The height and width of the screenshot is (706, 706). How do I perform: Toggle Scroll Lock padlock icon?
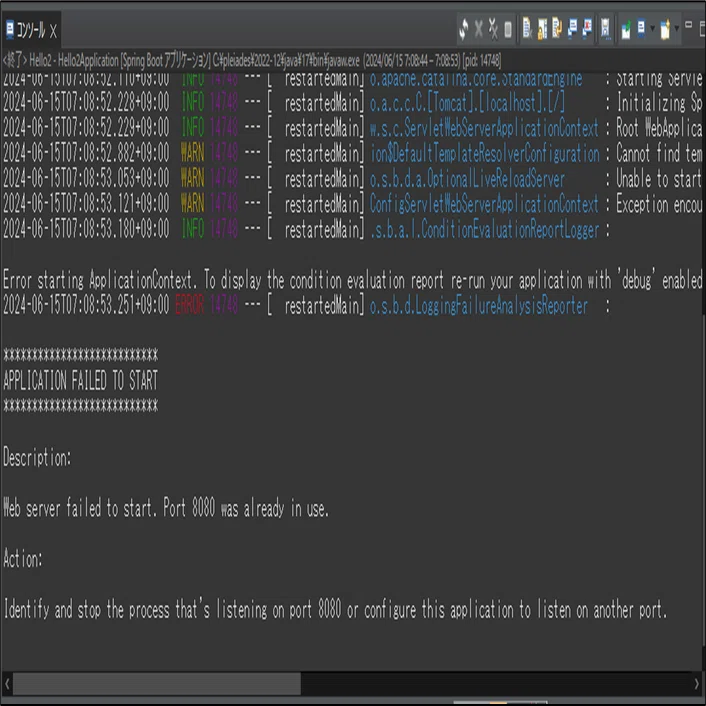coord(543,30)
